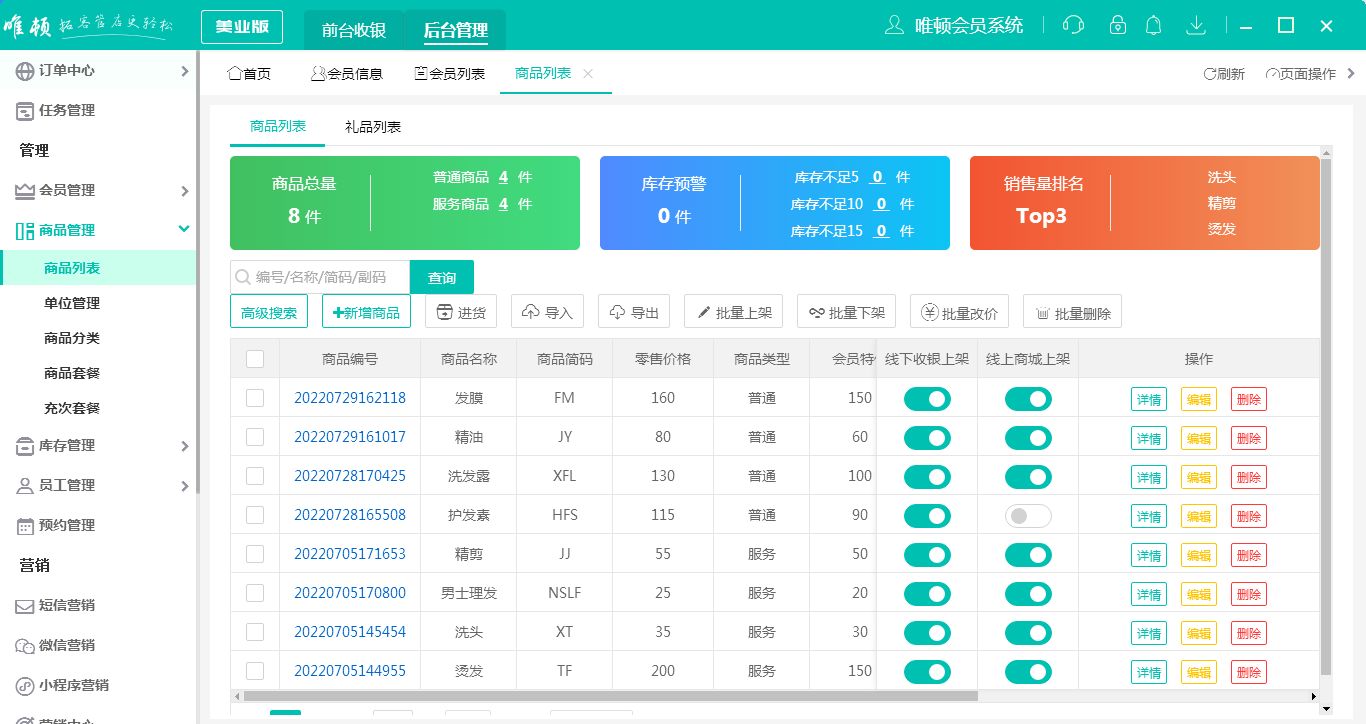Image resolution: width=1366 pixels, height=724 pixels.
Task: Click the 库存管理 box icon
Action: [26, 446]
